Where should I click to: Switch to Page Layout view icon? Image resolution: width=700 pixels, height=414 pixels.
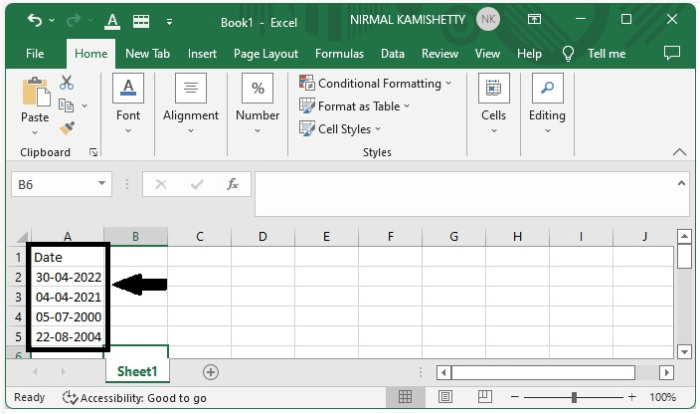tap(445, 397)
